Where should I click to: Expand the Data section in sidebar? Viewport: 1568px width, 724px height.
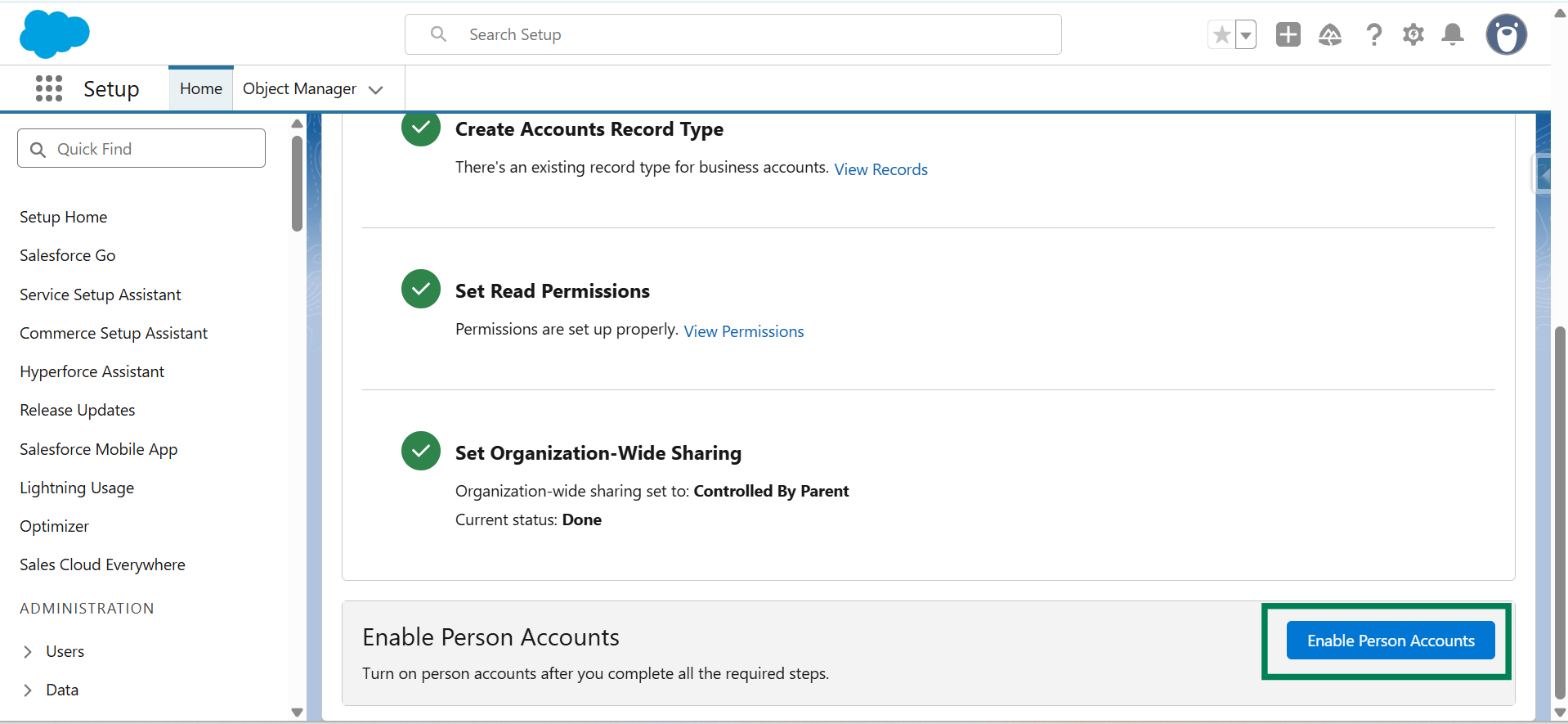[x=28, y=690]
